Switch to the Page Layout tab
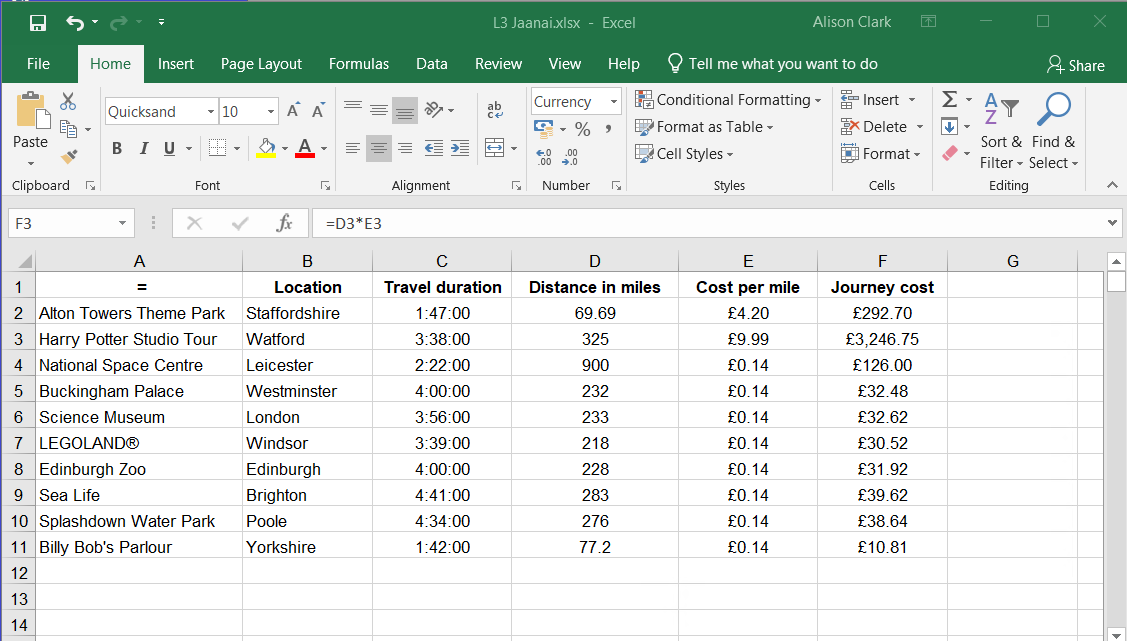The image size is (1127, 641). 261,64
